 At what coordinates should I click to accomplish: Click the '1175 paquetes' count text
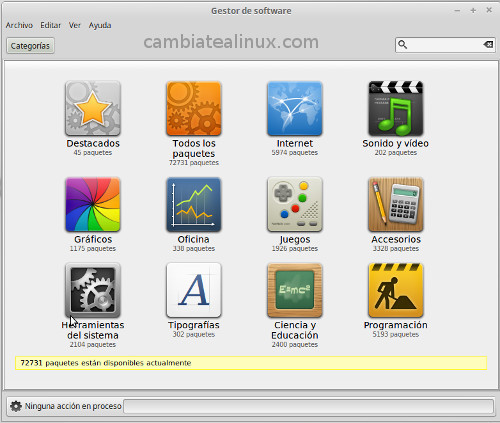(x=93, y=249)
